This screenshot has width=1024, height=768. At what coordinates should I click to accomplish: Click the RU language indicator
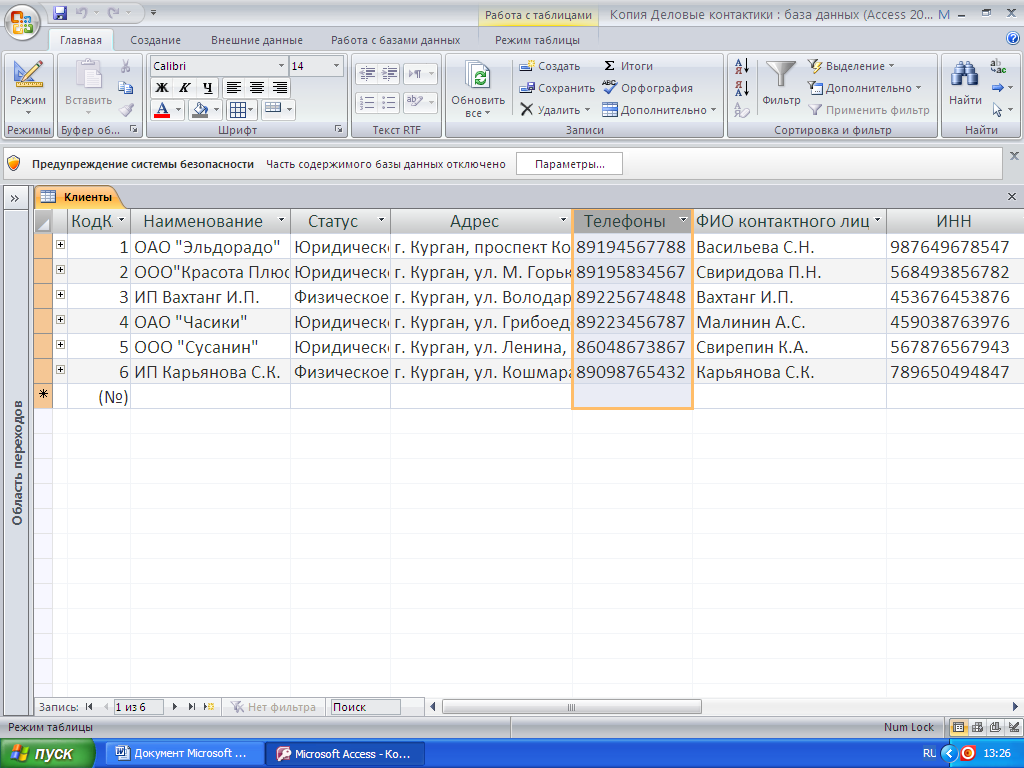(x=929, y=754)
